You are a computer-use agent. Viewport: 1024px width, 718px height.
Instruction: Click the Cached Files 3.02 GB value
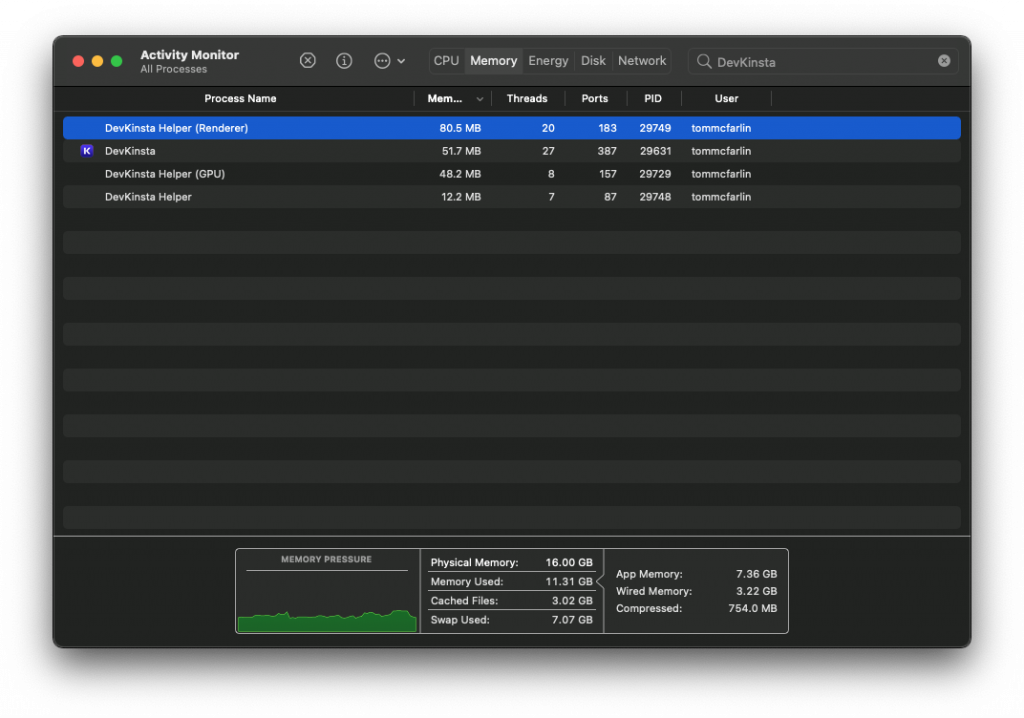572,600
